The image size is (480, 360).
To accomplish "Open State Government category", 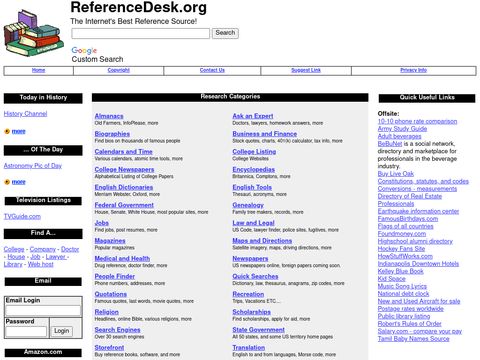I will (x=258, y=330).
